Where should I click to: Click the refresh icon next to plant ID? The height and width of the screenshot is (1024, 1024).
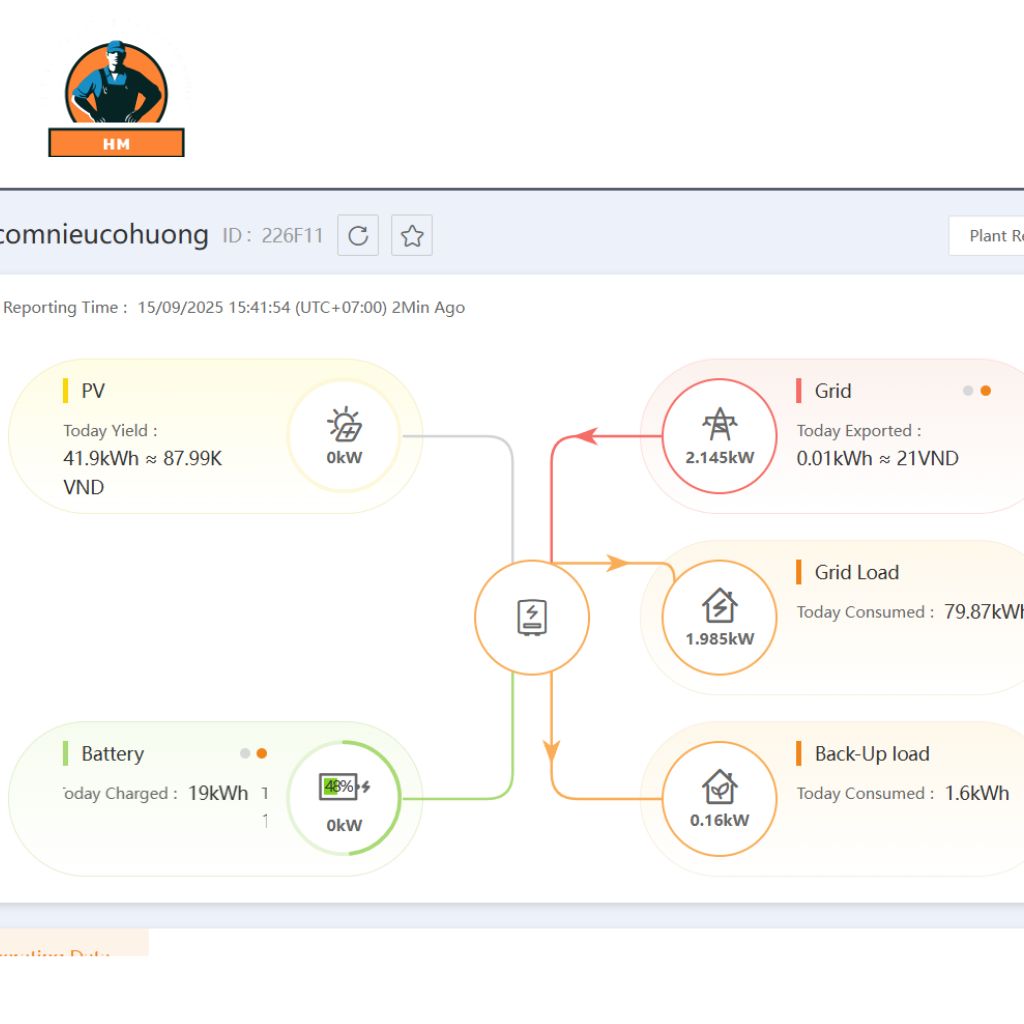pyautogui.click(x=358, y=236)
